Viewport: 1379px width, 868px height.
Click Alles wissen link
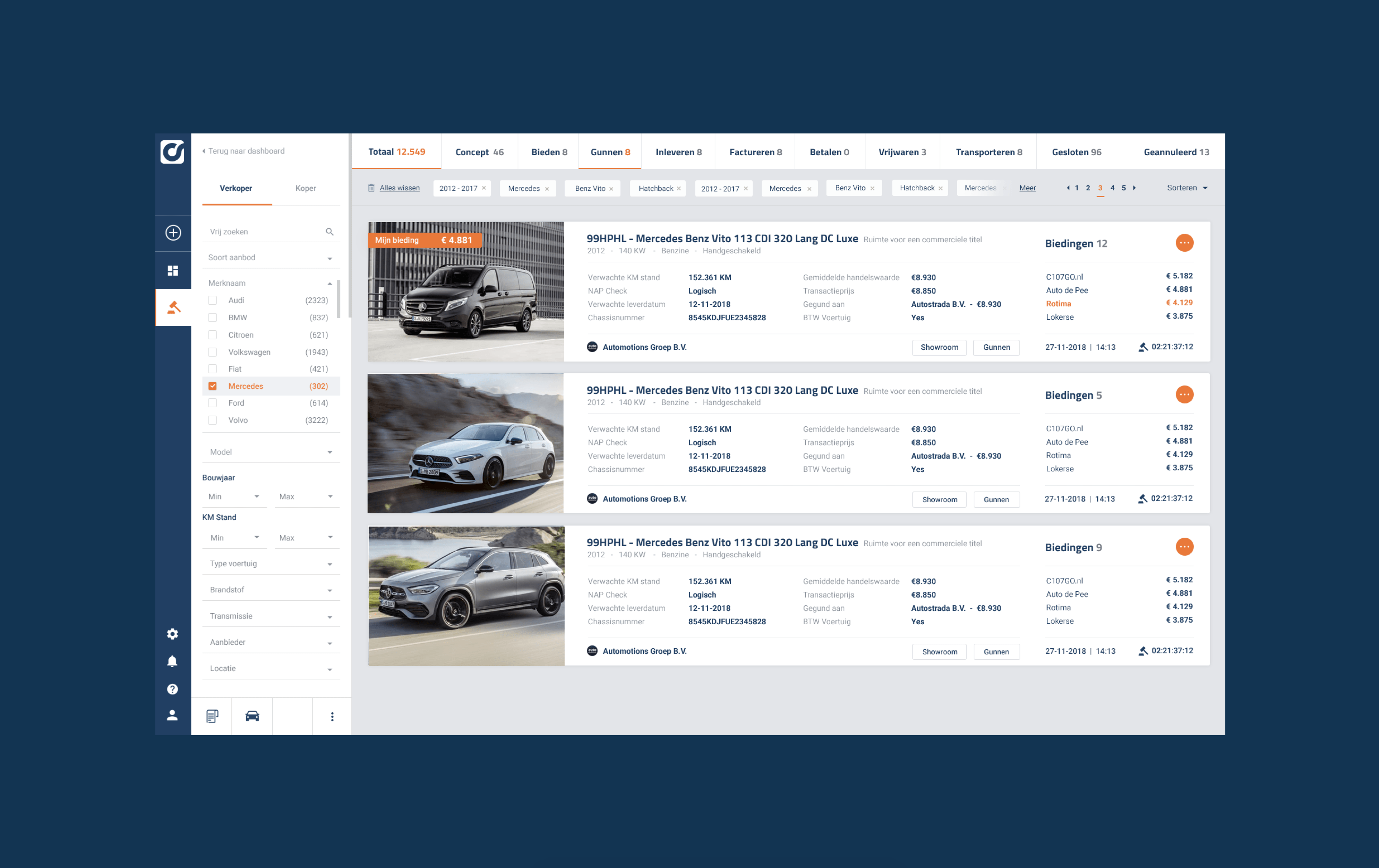coord(399,188)
